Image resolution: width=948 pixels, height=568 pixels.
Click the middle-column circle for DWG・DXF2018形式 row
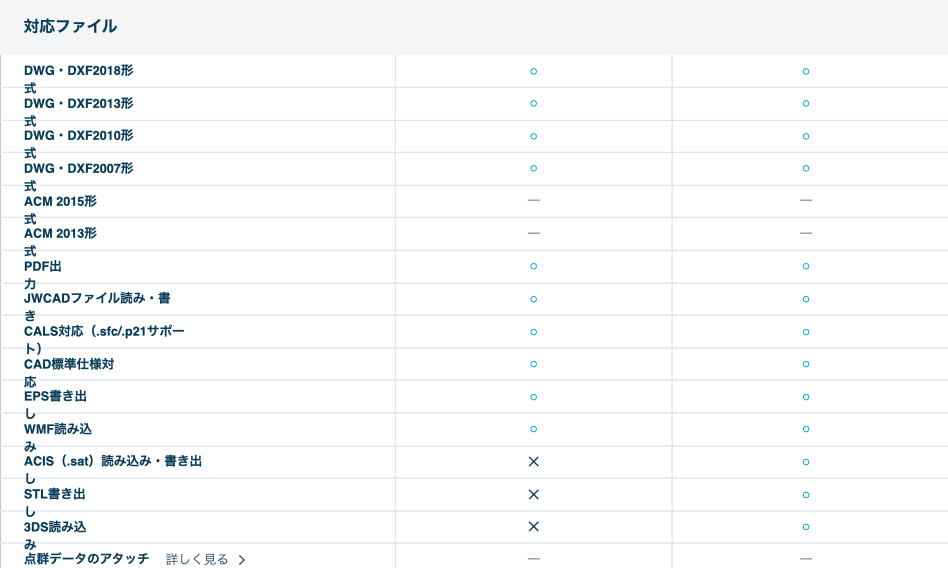(533, 71)
